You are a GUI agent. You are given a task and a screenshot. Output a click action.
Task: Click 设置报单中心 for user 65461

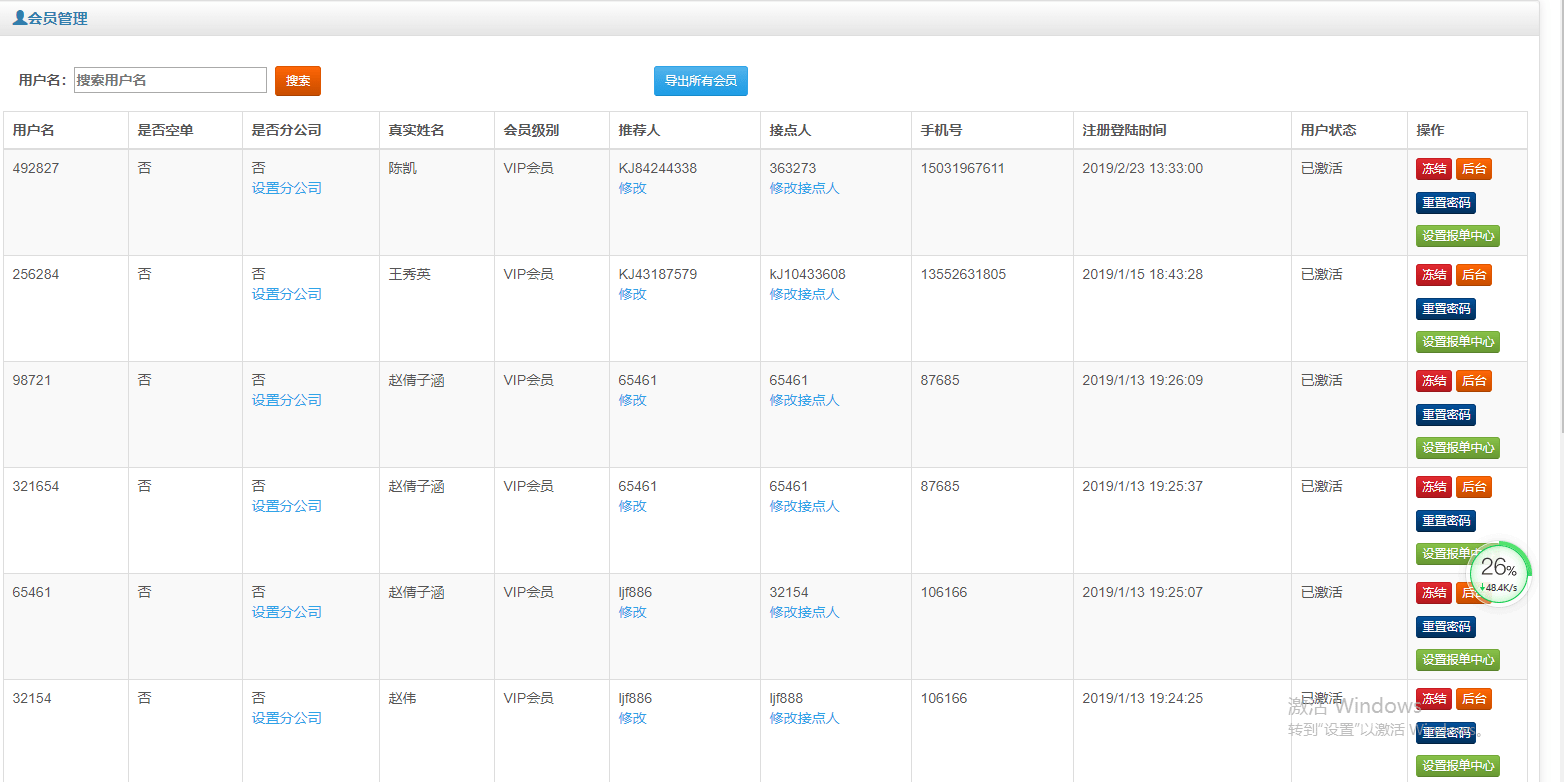(x=1458, y=660)
